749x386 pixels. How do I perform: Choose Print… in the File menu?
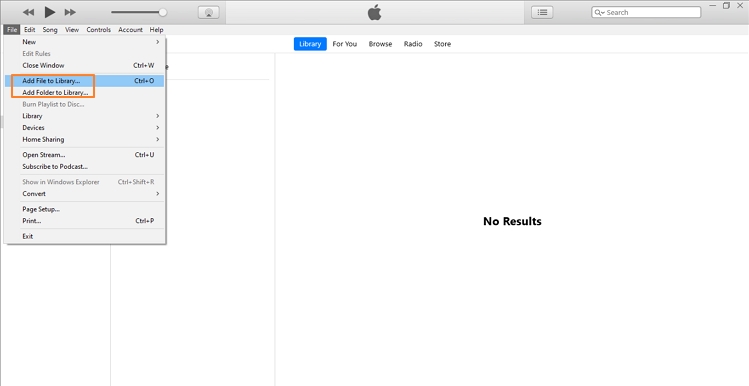[x=85, y=221]
